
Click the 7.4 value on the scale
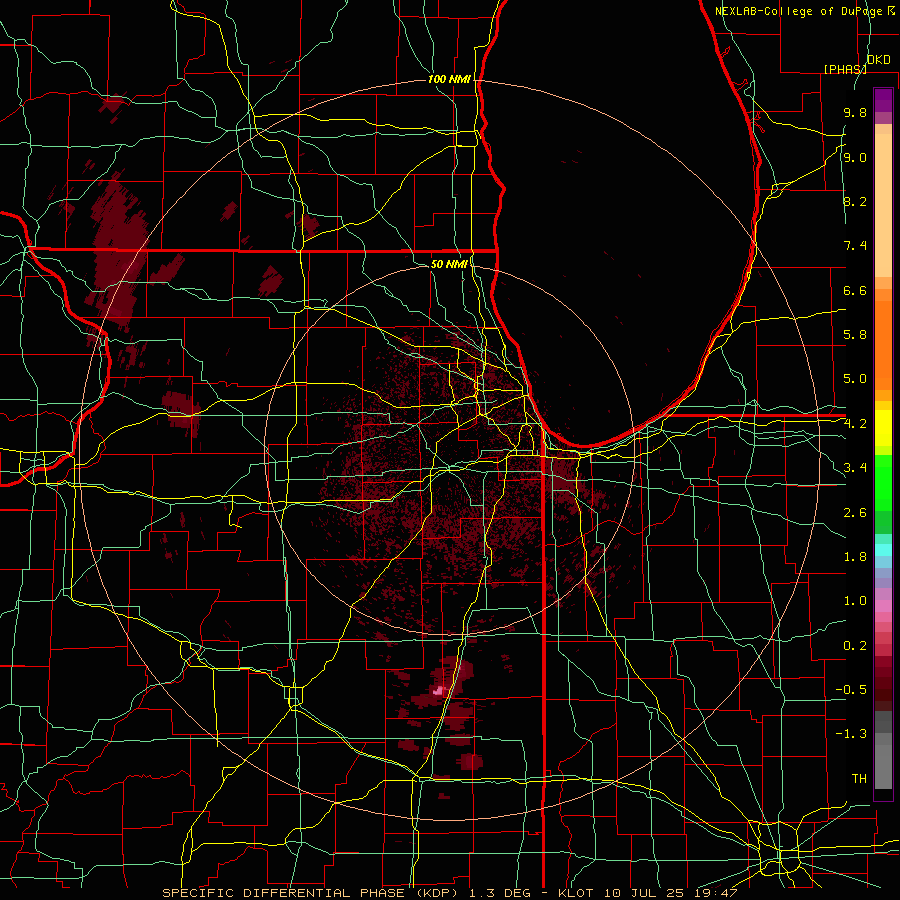coord(855,246)
